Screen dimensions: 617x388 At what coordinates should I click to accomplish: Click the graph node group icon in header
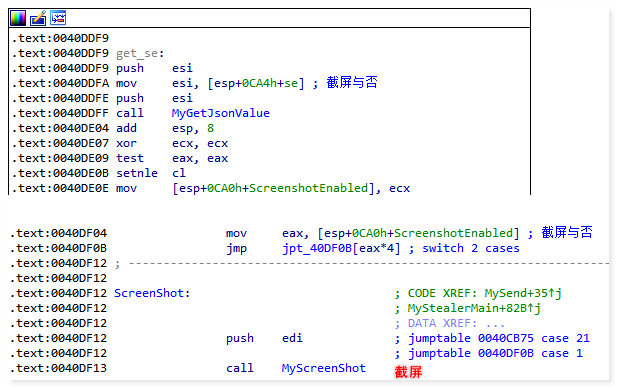point(58,18)
